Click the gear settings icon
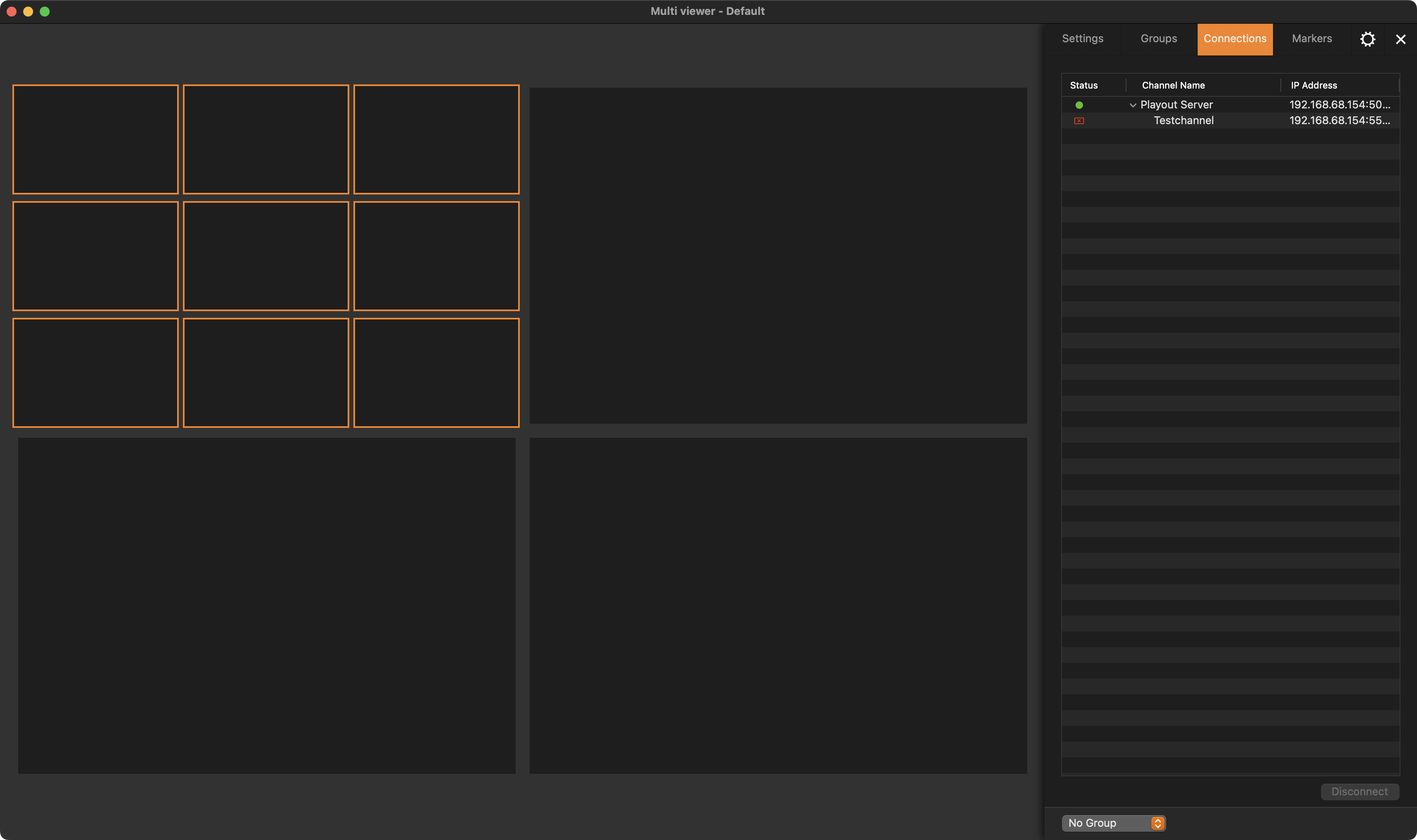 (1367, 39)
